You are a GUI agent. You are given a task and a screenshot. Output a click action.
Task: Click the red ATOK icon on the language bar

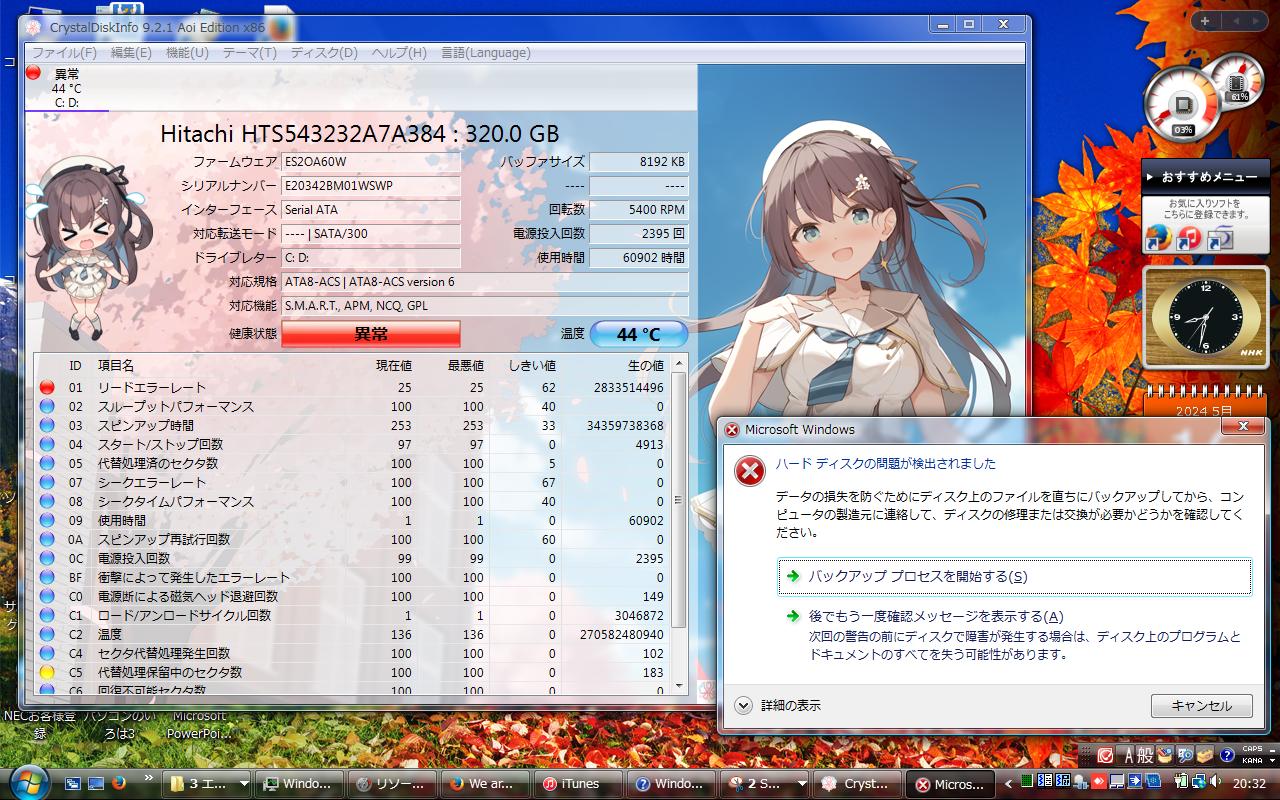1106,755
